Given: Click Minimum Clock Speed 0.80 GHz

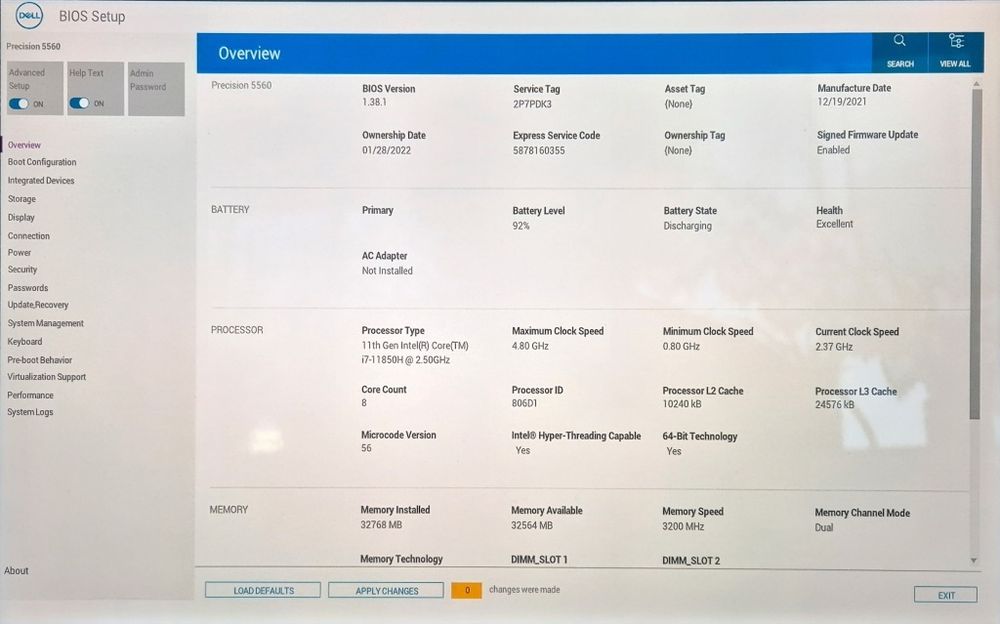Looking at the screenshot, I should [x=681, y=346].
